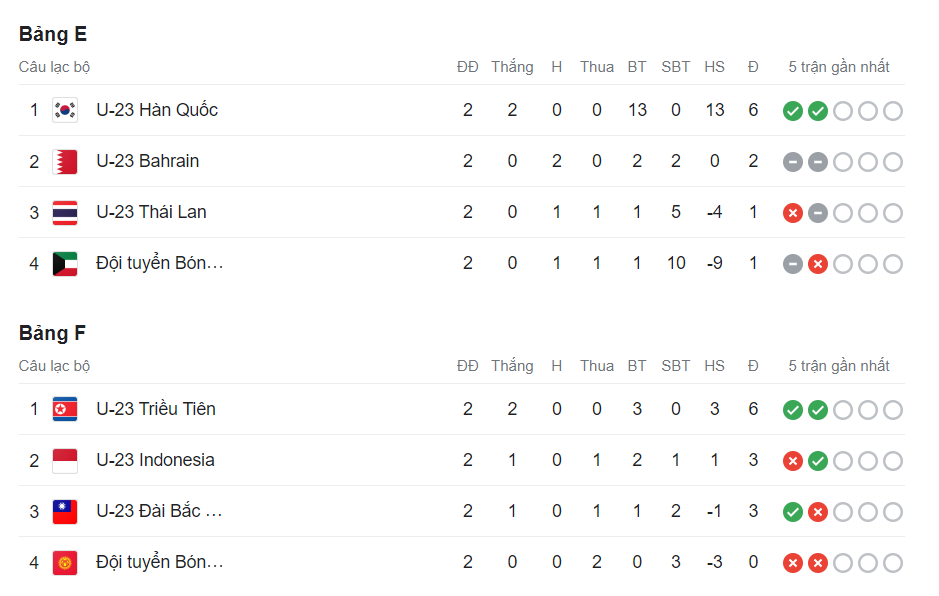Click the Bảng F group heading
This screenshot has width=939, height=596.
(x=52, y=333)
